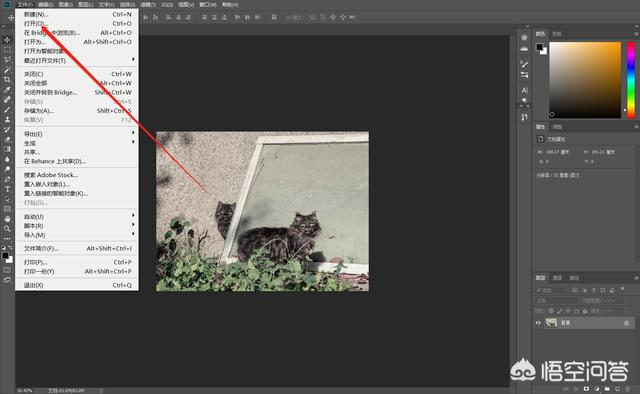The height and width of the screenshot is (394, 640).
Task: Select the Crop tool
Action: pyautogui.click(x=7, y=80)
